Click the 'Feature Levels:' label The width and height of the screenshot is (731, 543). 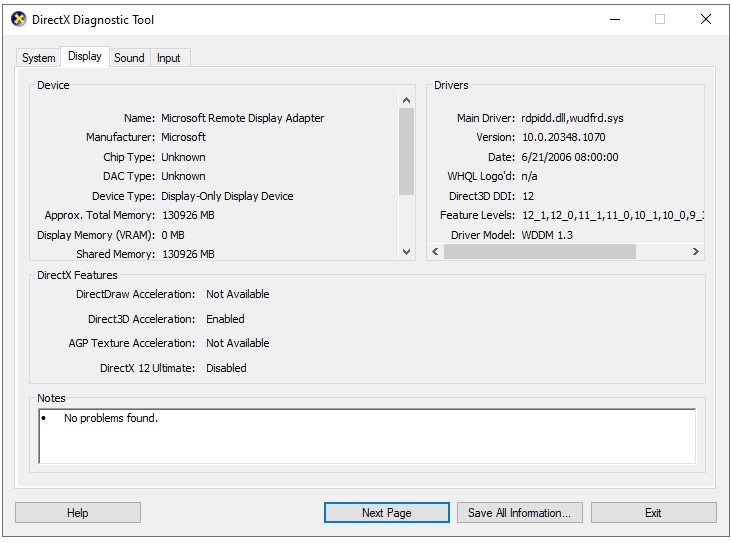477,215
